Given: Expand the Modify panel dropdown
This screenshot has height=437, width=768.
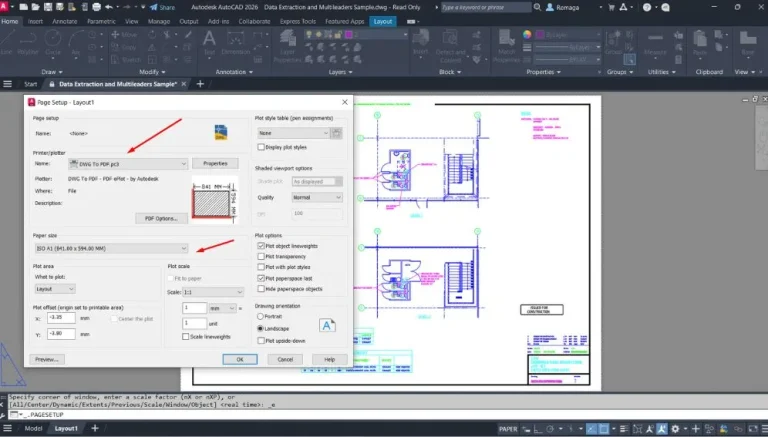Looking at the screenshot, I should click(152, 72).
